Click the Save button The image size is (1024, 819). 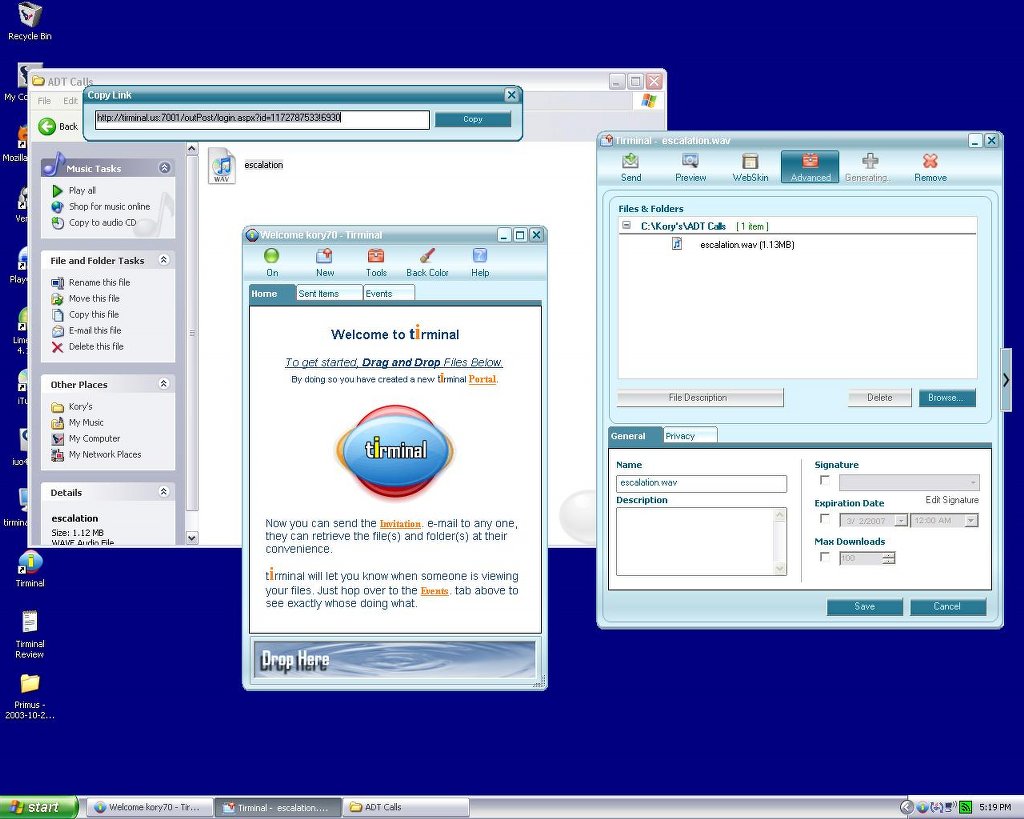[864, 607]
